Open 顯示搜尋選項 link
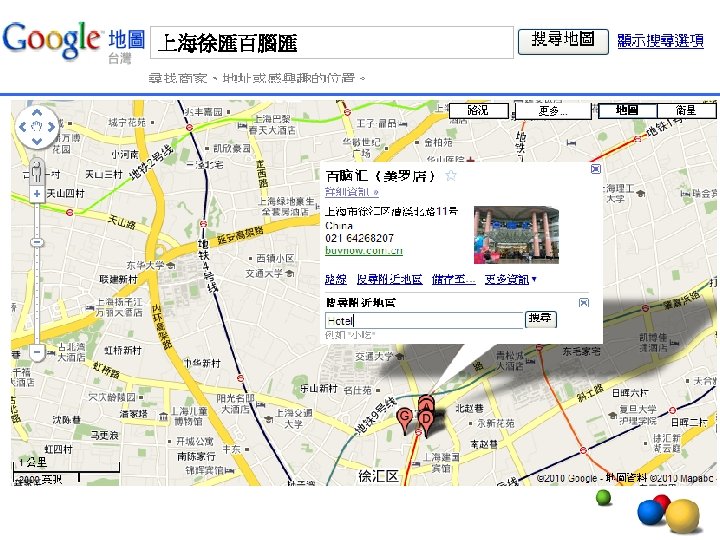This screenshot has width=720, height=540. (x=660, y=40)
